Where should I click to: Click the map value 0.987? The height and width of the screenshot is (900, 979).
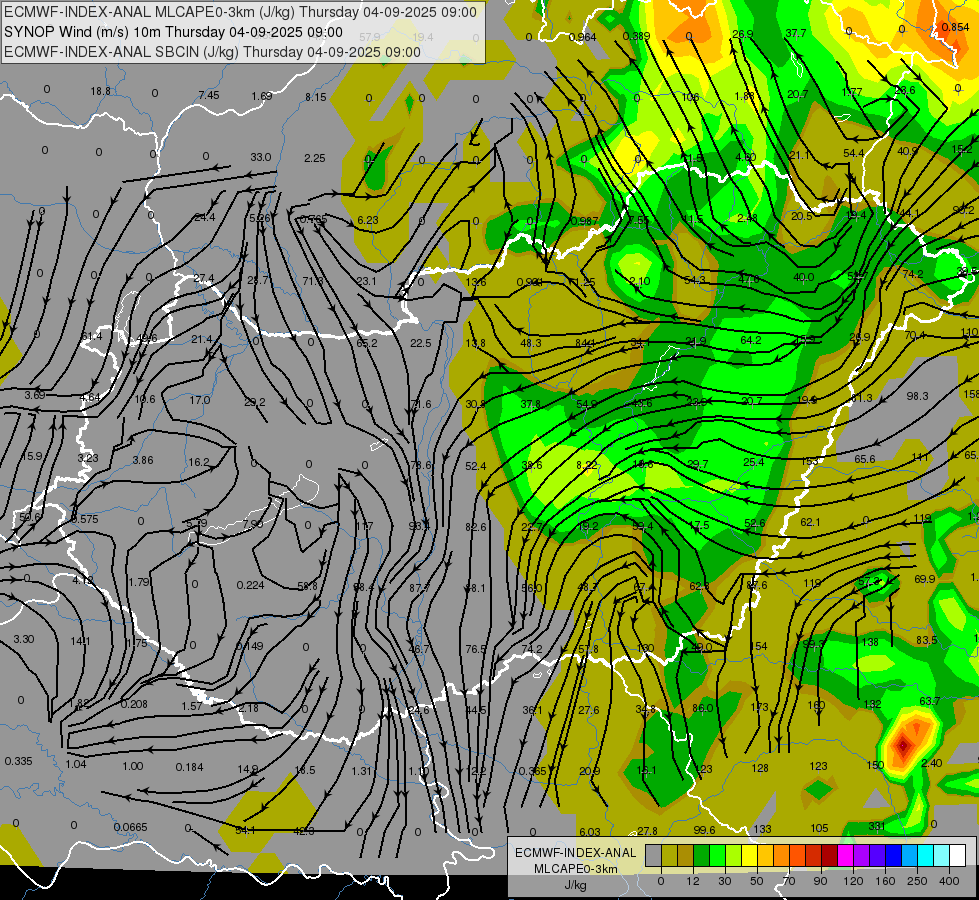584,221
